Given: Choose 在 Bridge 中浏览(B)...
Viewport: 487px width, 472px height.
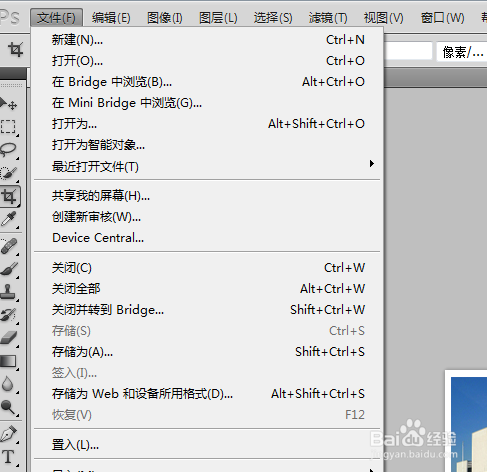Looking at the screenshot, I should (208, 82).
